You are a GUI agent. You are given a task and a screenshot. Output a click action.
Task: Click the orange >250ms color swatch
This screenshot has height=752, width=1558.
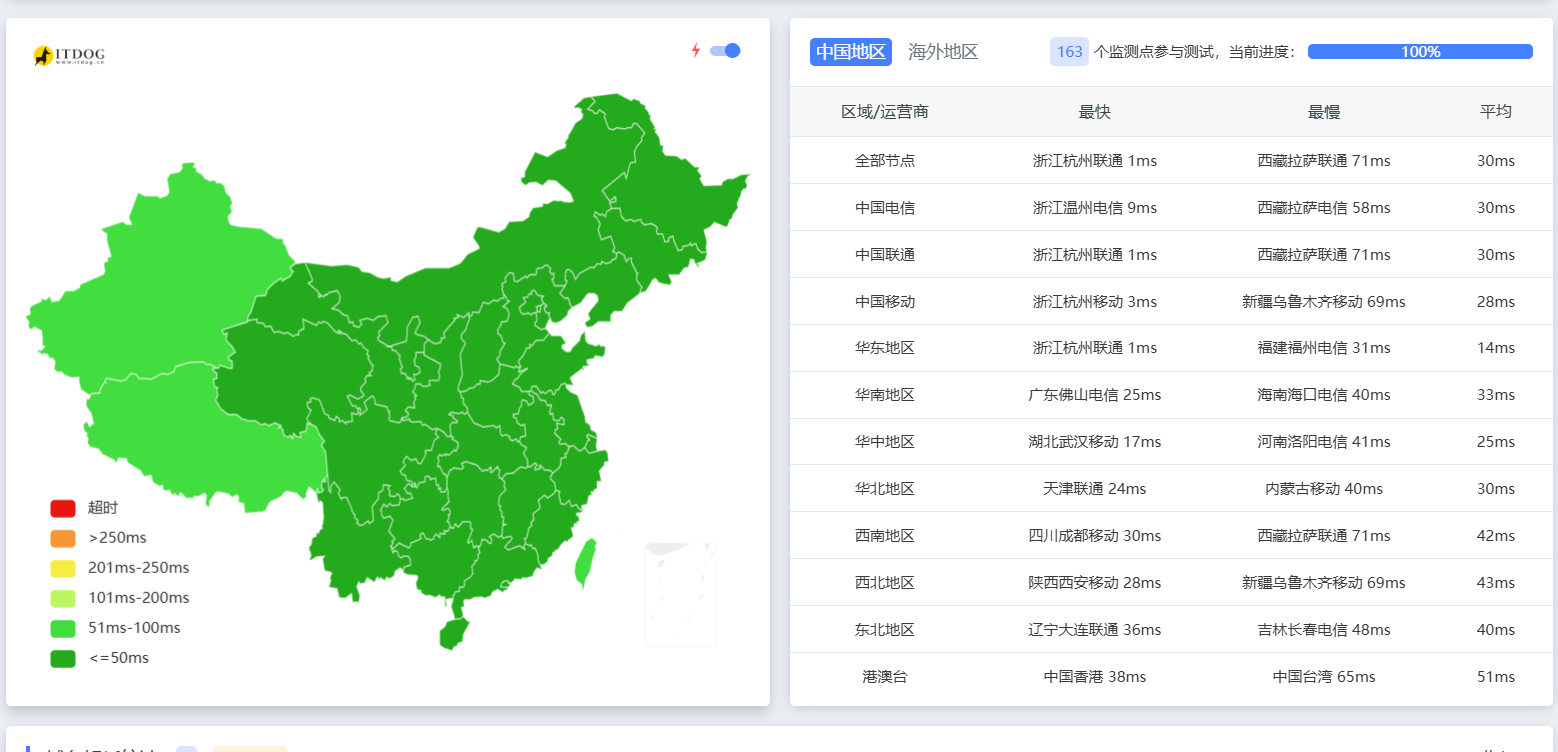click(63, 538)
